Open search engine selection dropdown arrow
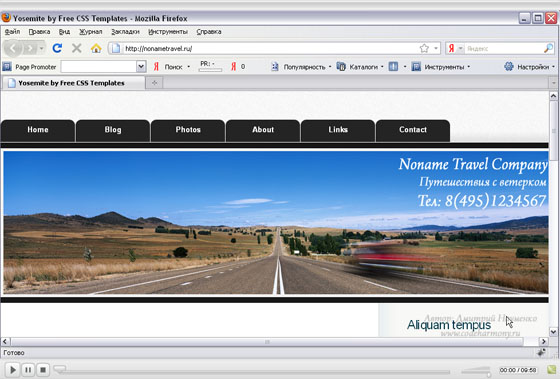This screenshot has width=560, height=379. (460, 49)
